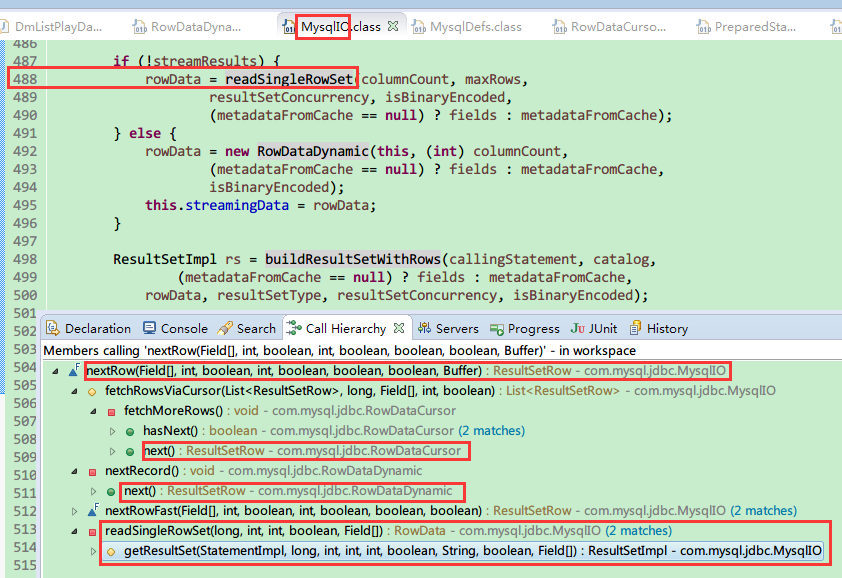Screen dimensions: 842x578
Task: Click the yellow method icon of fetchRowsViaCursor
Action: point(92,392)
